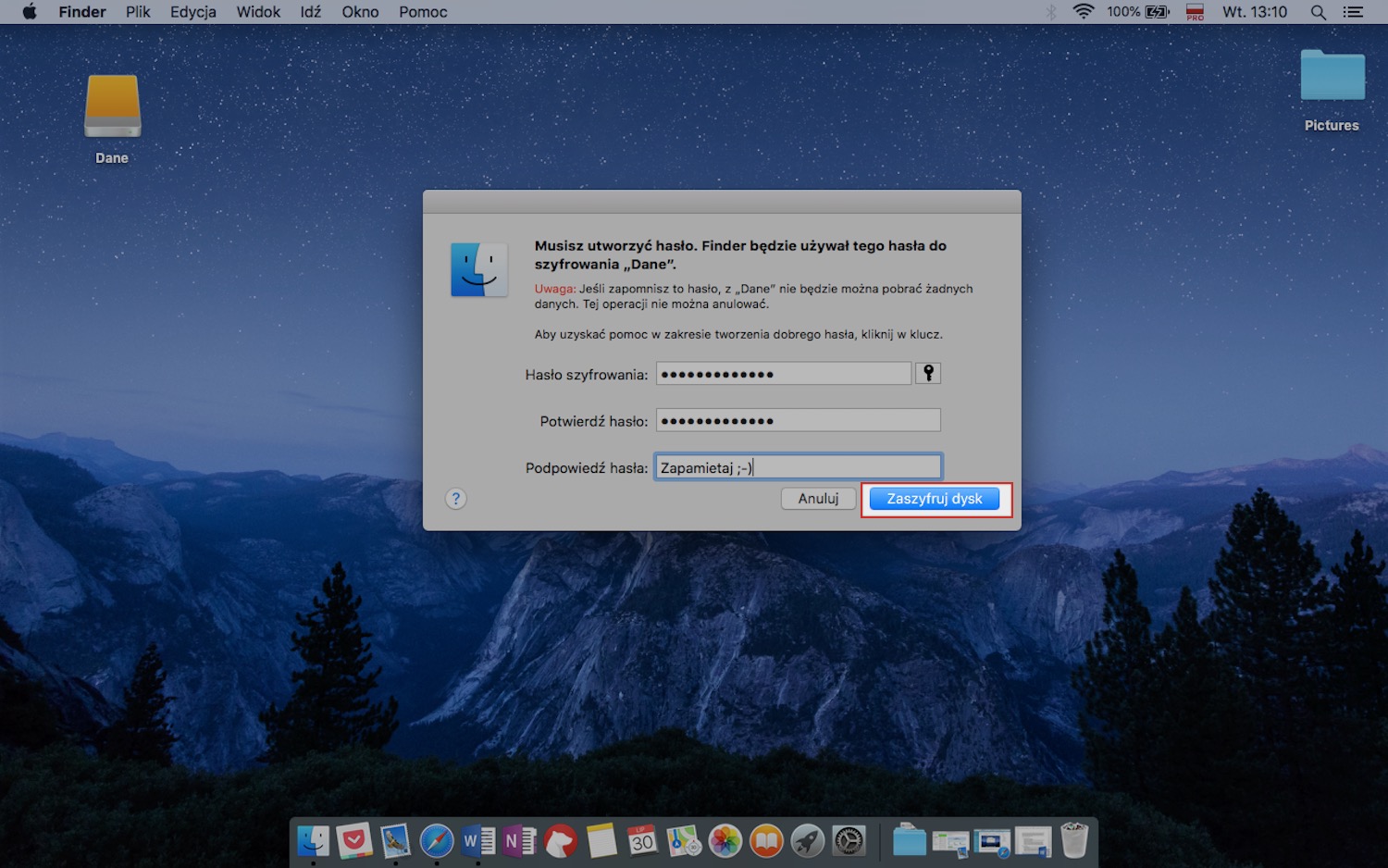Click inside the Podpowiedź hasła field

(798, 466)
